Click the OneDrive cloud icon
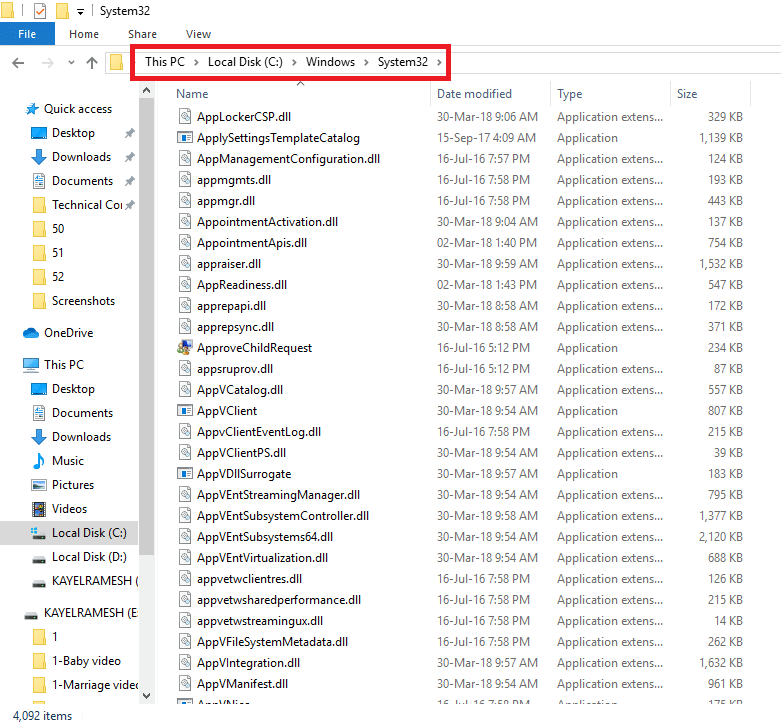The height and width of the screenshot is (727, 781). coord(31,333)
